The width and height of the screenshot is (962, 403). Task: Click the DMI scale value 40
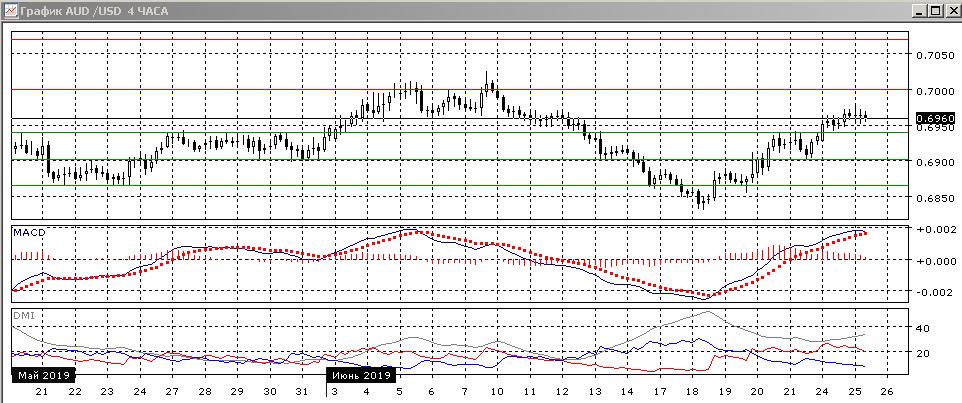point(923,328)
